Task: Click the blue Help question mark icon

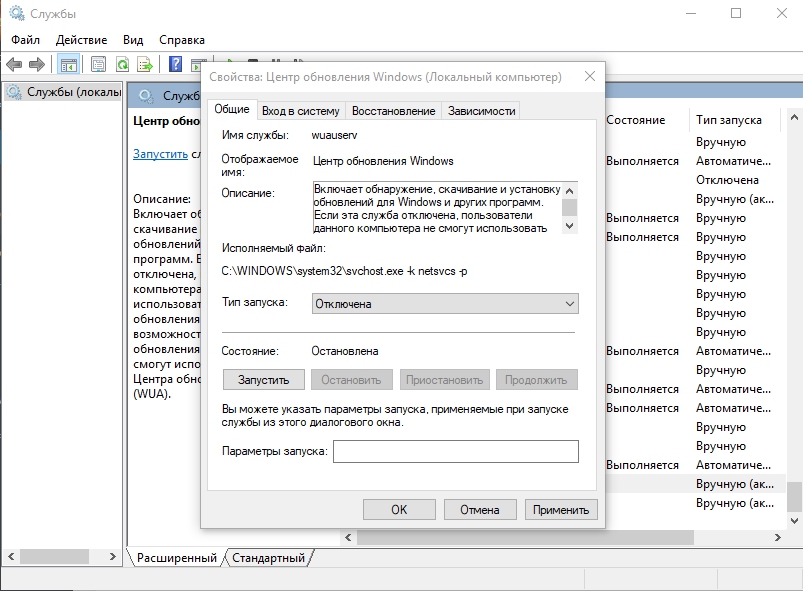Action: (175, 64)
